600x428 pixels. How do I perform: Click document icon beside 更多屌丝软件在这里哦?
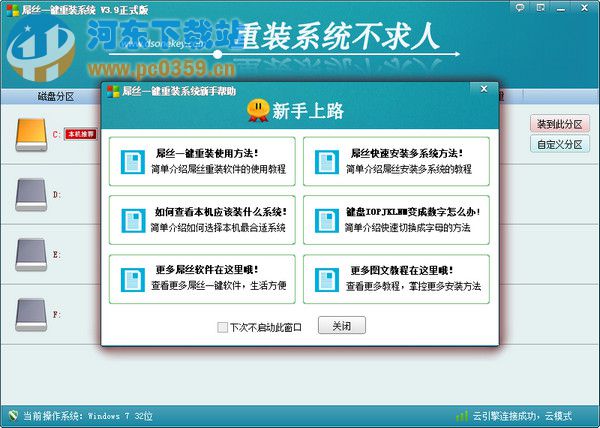[x=133, y=280]
